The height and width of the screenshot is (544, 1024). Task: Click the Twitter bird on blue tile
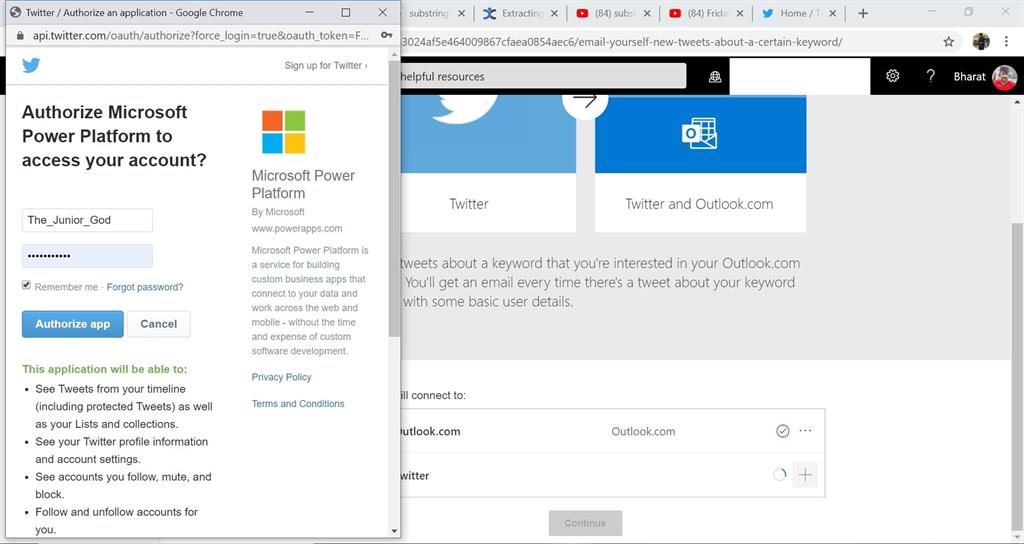tap(466, 108)
